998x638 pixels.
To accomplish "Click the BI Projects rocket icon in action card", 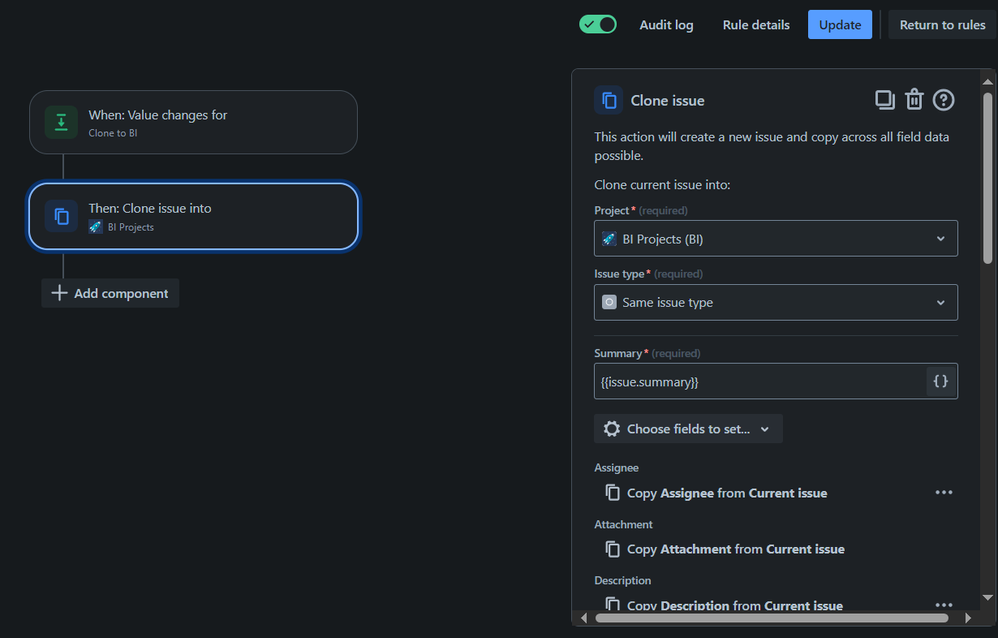I will [95, 227].
